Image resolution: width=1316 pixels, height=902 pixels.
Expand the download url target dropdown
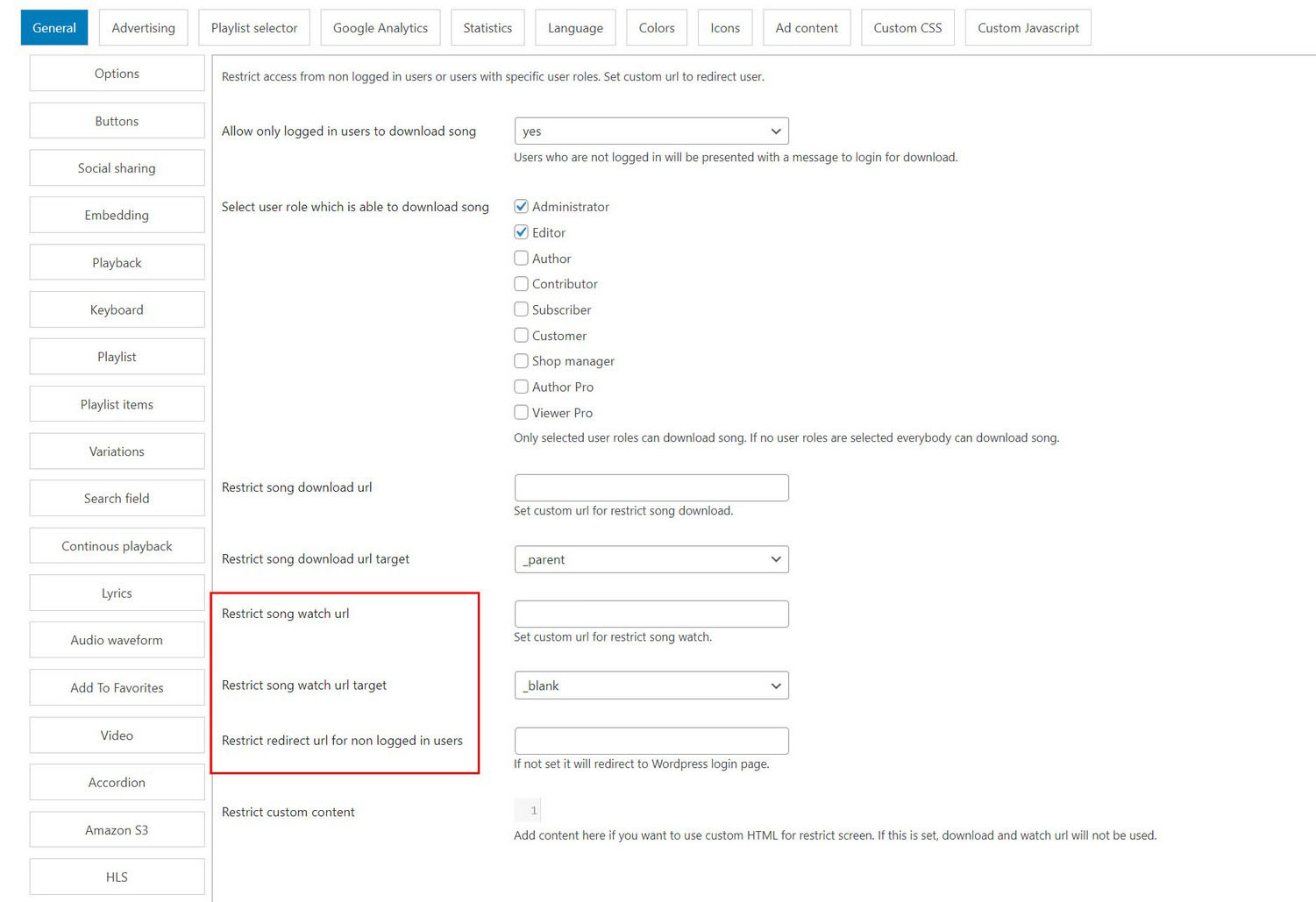click(651, 559)
